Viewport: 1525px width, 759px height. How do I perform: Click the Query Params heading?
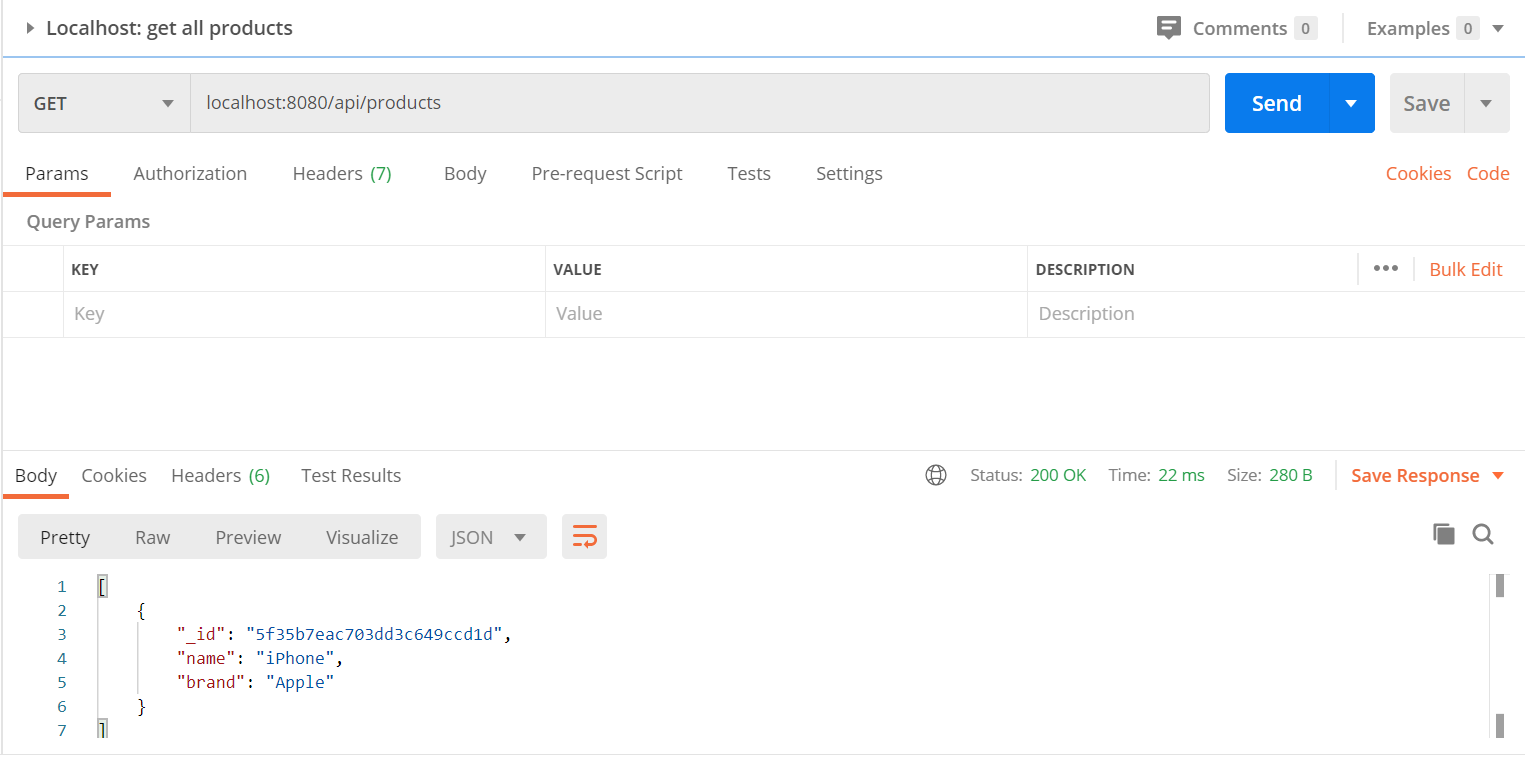[88, 221]
